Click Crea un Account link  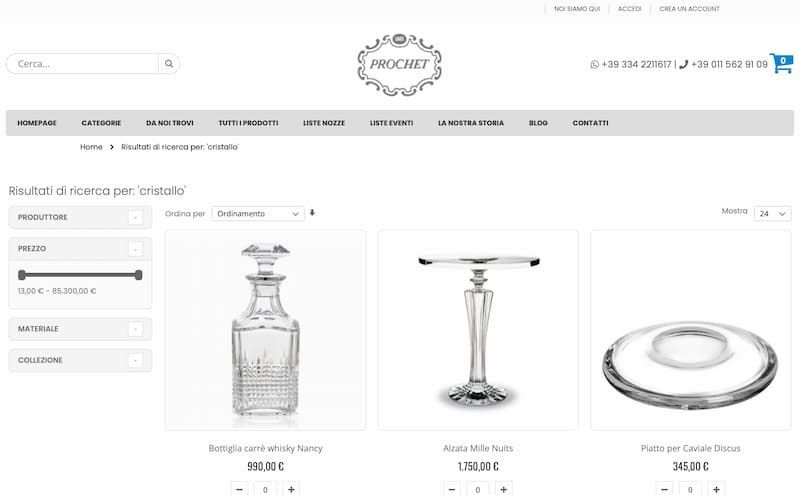pos(689,9)
